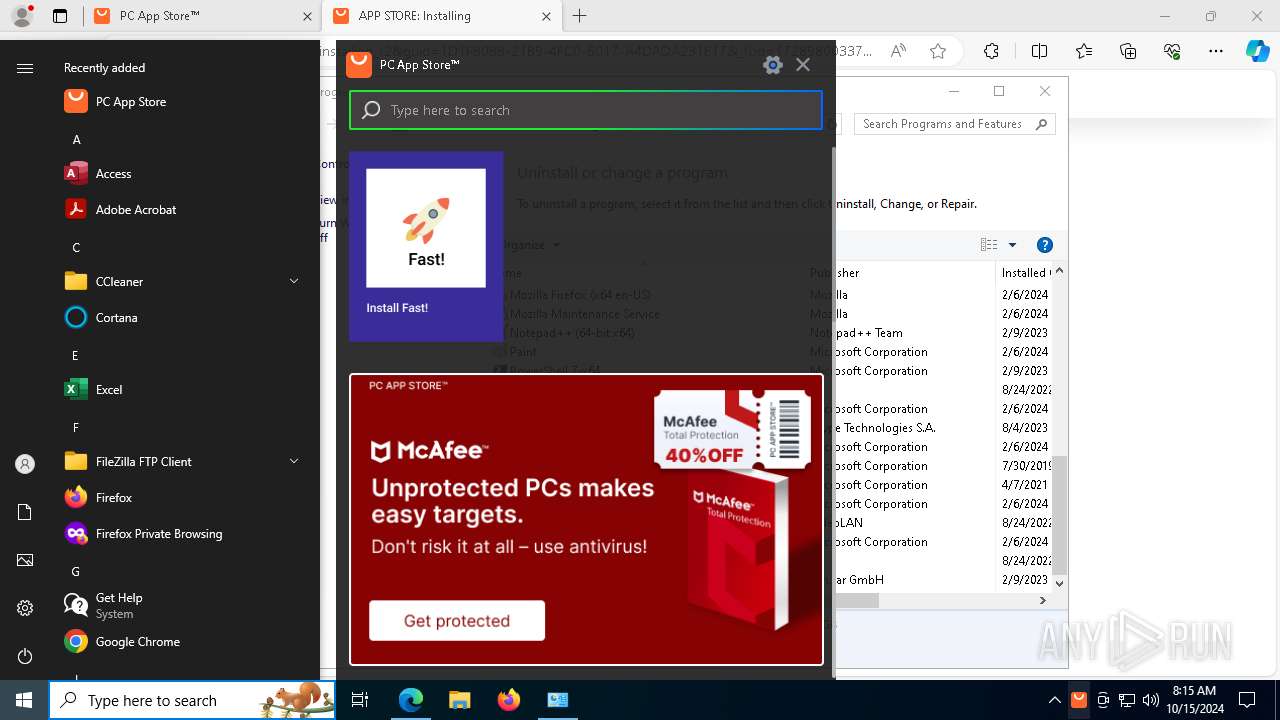Toggle Edge split screen
Screen dimensions: 1280x720
point(1039,51)
